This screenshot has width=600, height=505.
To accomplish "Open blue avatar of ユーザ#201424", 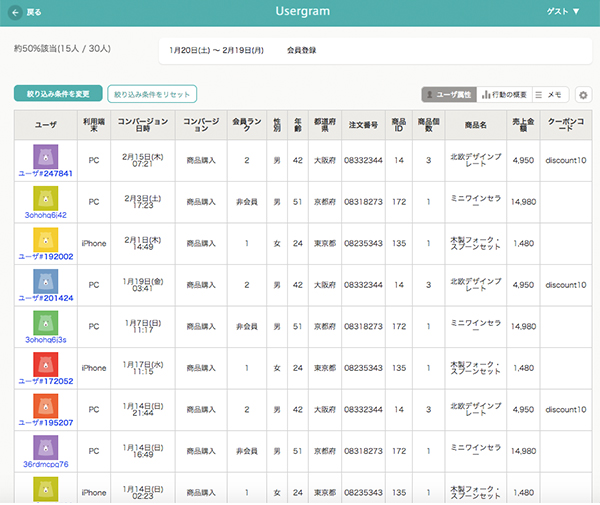I will (x=46, y=281).
